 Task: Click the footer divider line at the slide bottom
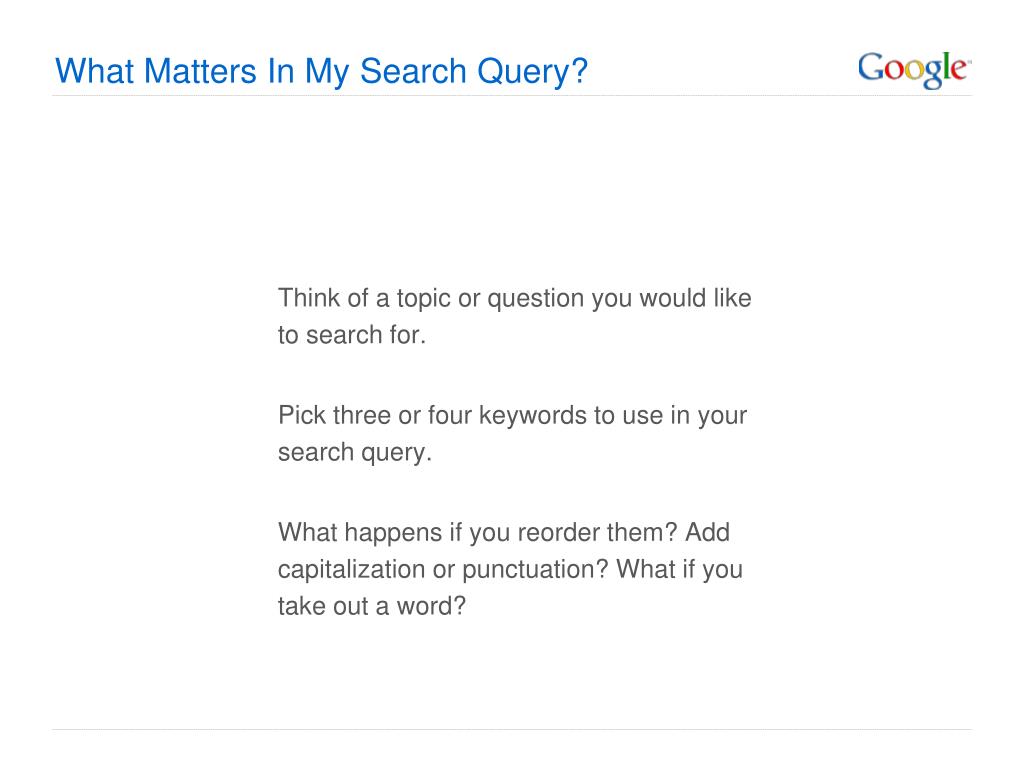coord(512,729)
